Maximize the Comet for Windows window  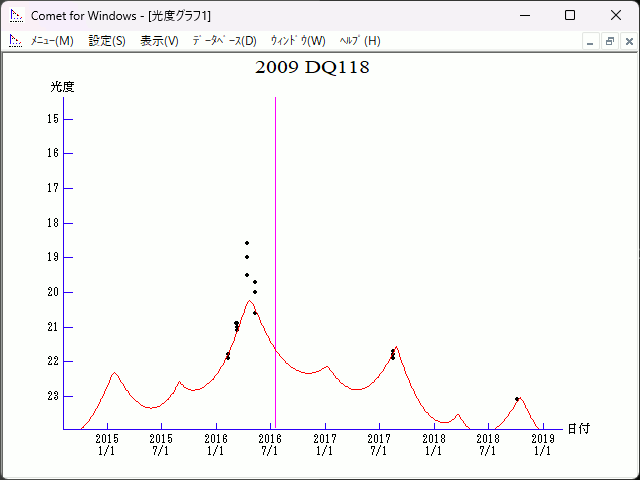click(569, 16)
